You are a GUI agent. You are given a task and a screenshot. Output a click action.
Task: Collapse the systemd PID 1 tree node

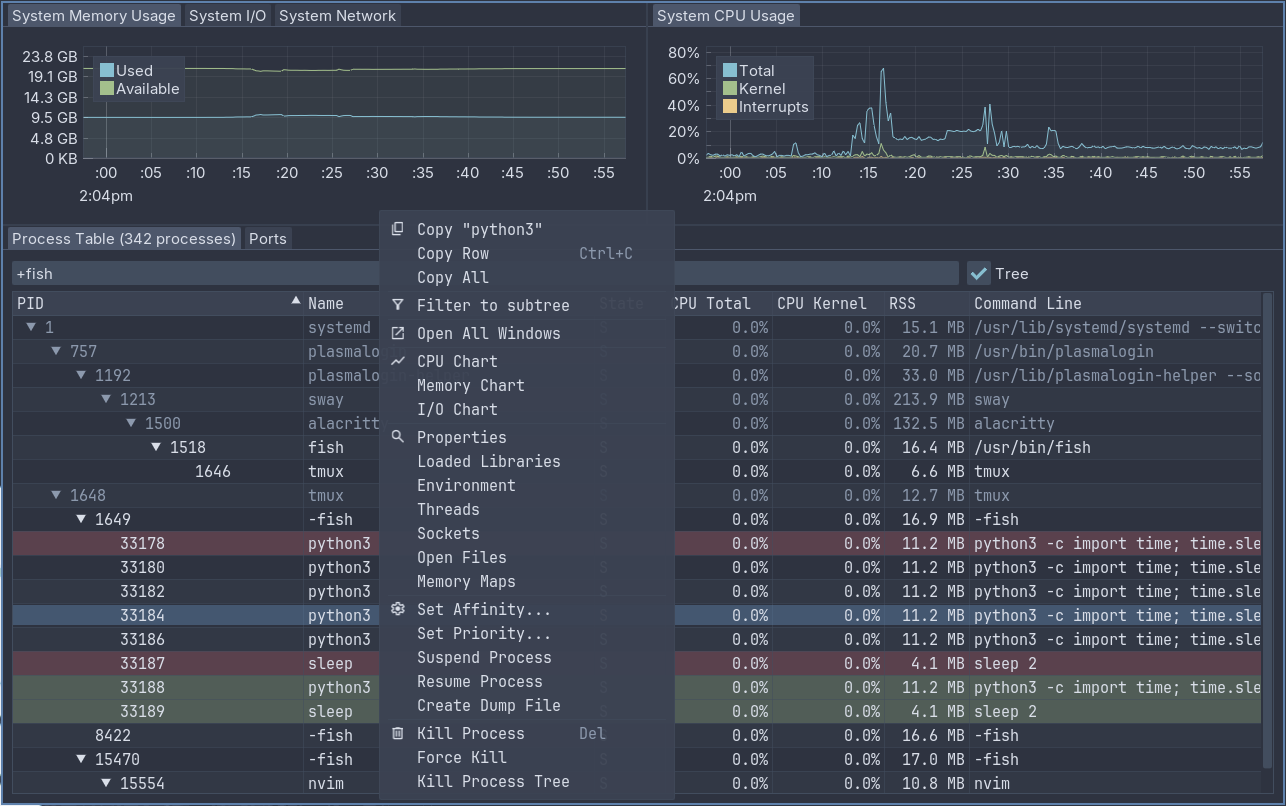pyautogui.click(x=31, y=327)
